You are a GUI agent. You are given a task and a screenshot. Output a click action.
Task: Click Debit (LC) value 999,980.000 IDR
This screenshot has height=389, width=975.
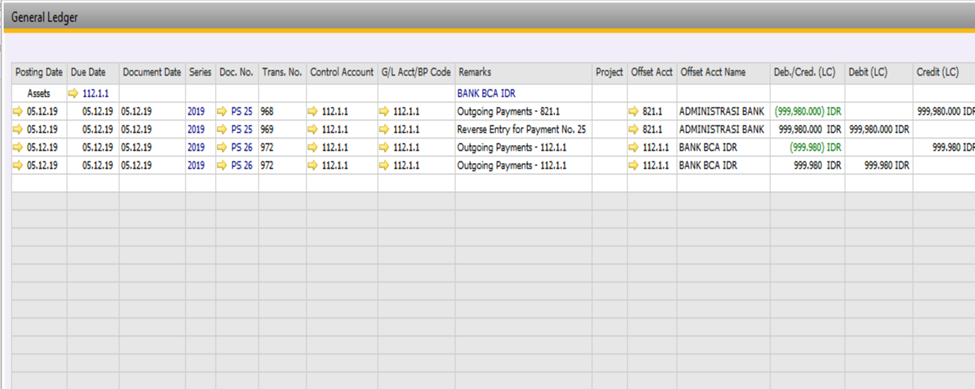880,130
